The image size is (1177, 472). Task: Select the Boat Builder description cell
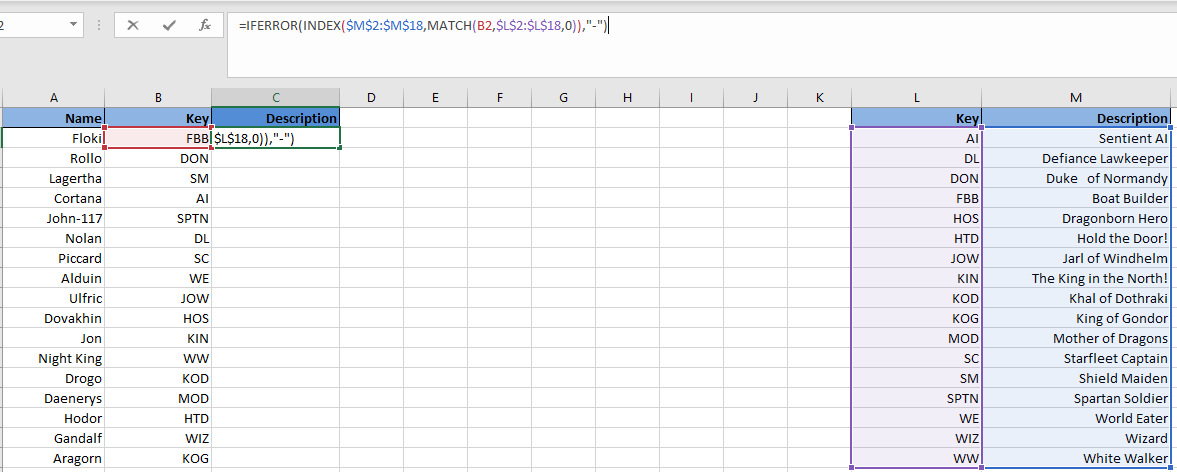point(1076,198)
